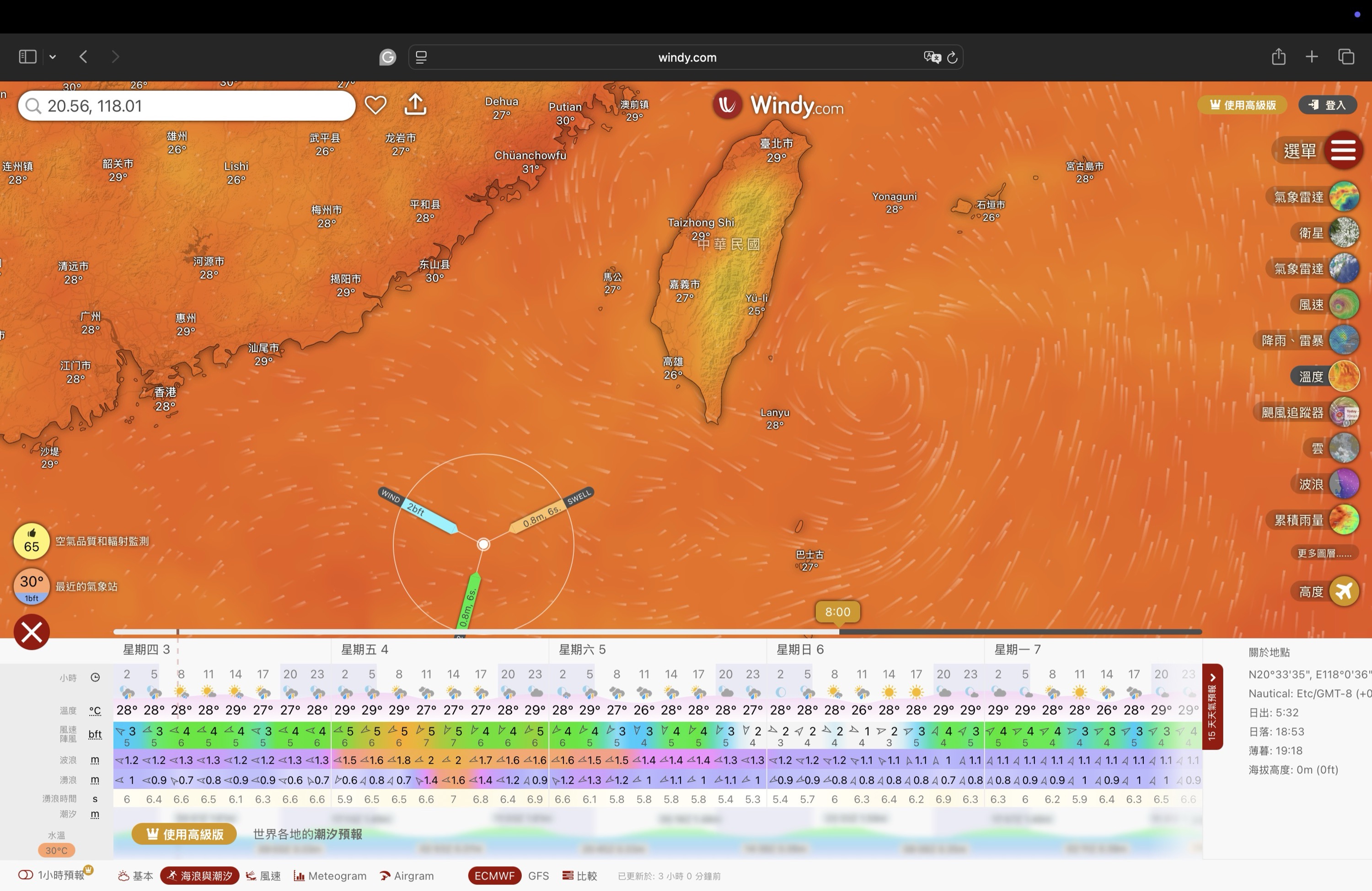Click the login button

click(1328, 105)
